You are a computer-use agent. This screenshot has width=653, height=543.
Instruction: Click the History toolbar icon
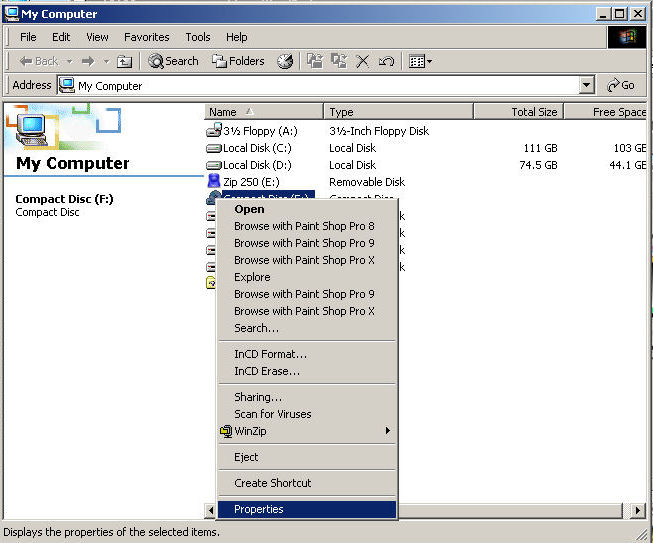[286, 61]
